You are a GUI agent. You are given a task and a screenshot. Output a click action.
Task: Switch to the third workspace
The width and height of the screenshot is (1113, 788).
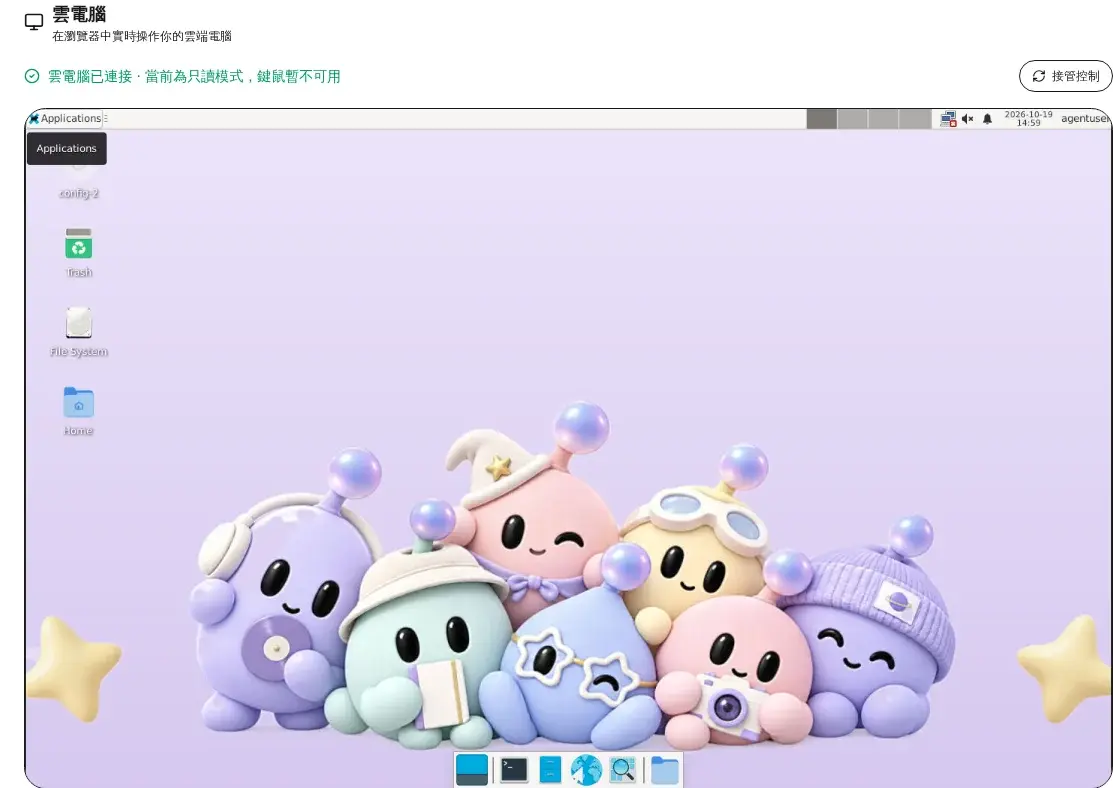(x=884, y=119)
